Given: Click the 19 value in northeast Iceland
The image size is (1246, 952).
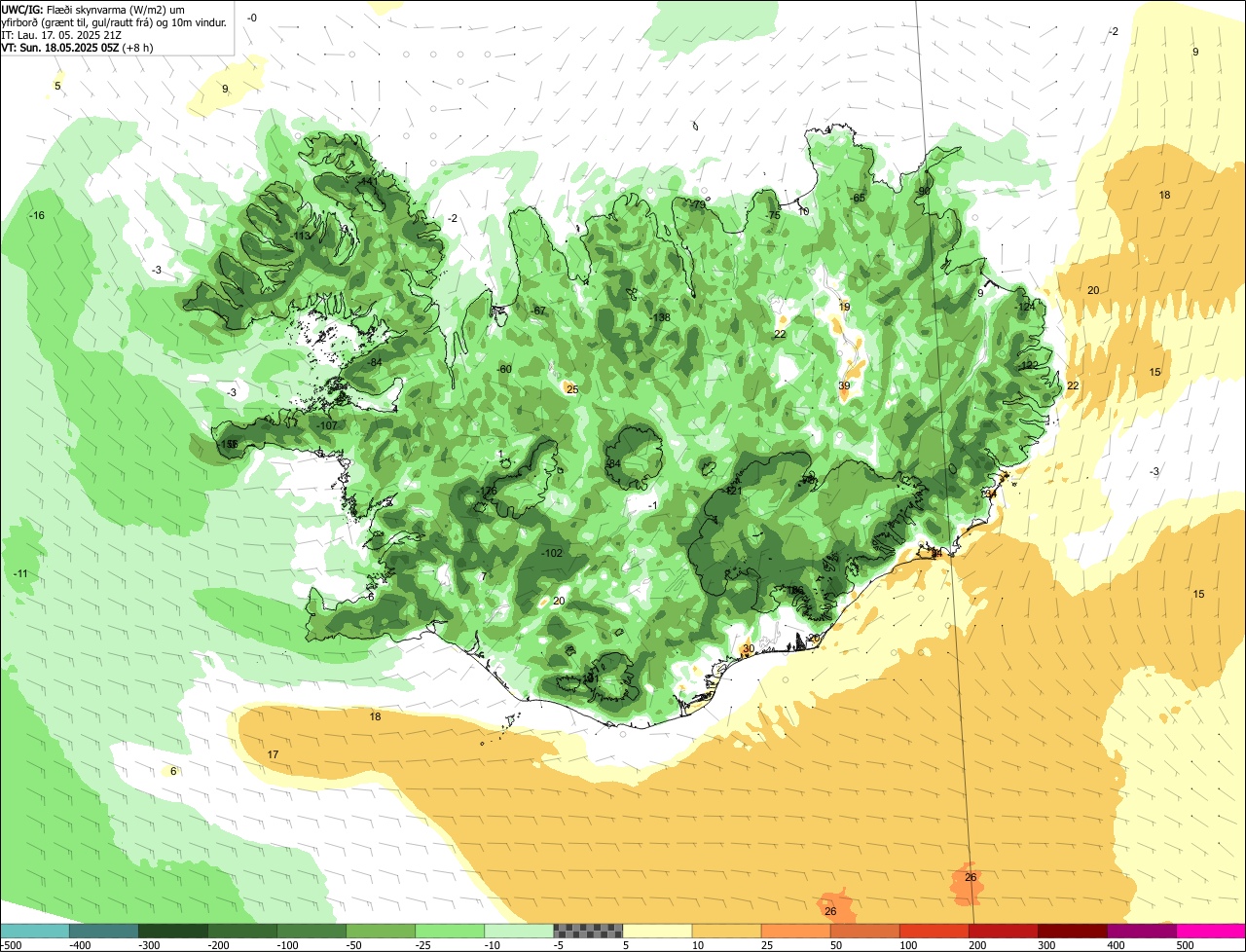Looking at the screenshot, I should pos(844,307).
